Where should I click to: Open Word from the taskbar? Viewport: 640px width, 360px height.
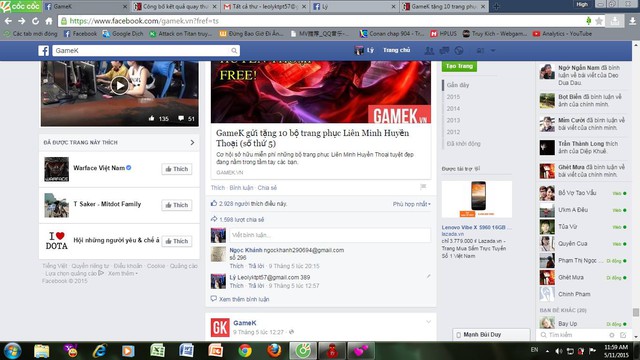pyautogui.click(x=186, y=351)
